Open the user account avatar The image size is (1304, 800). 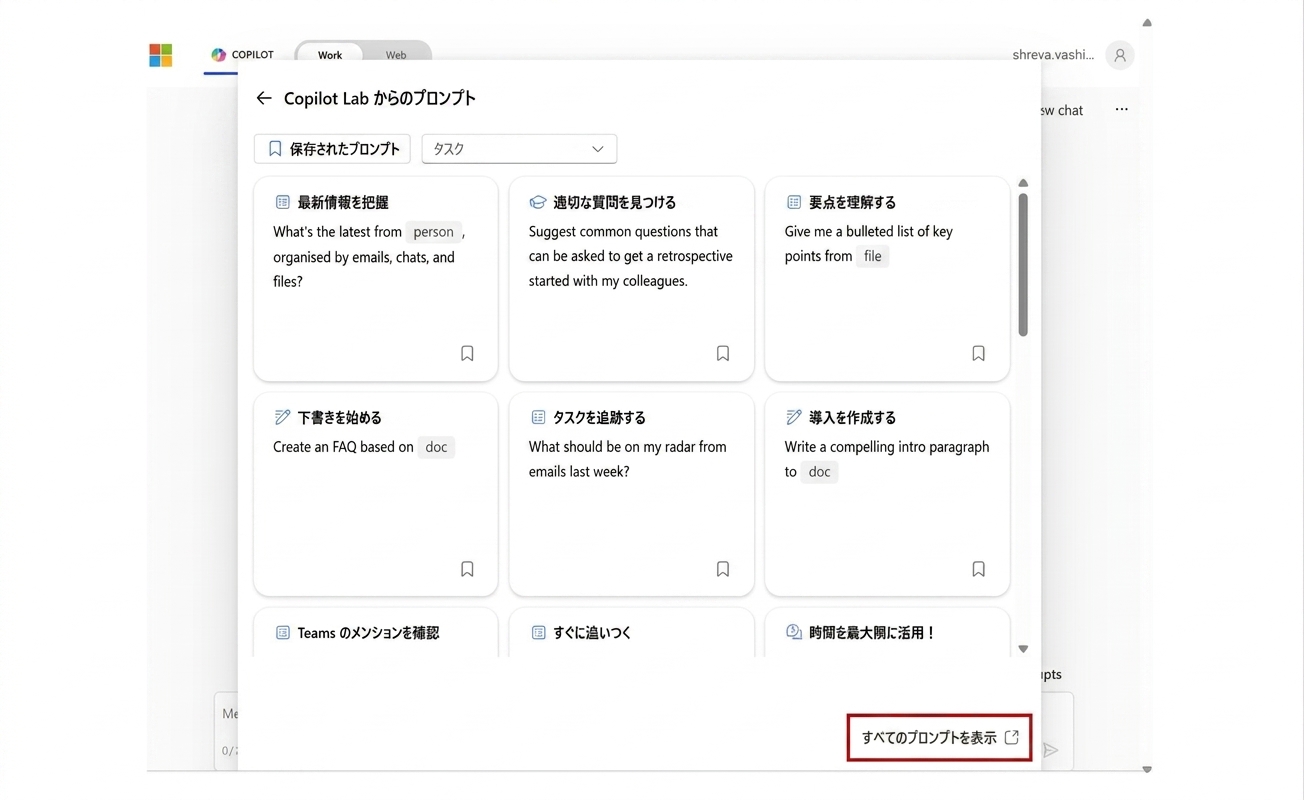click(x=1120, y=56)
